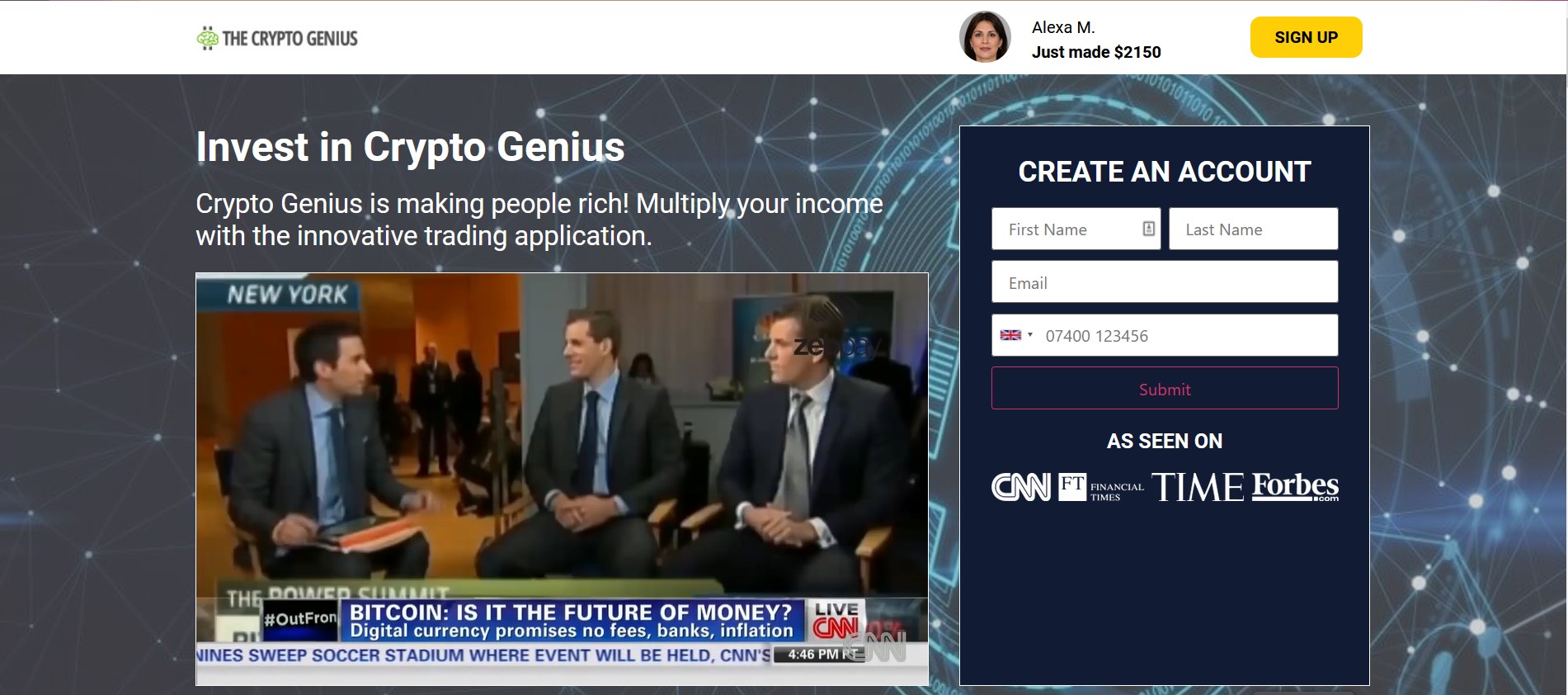The width and height of the screenshot is (1568, 695).
Task: Click the CNN logo under As Seen On
Action: [x=1020, y=487]
